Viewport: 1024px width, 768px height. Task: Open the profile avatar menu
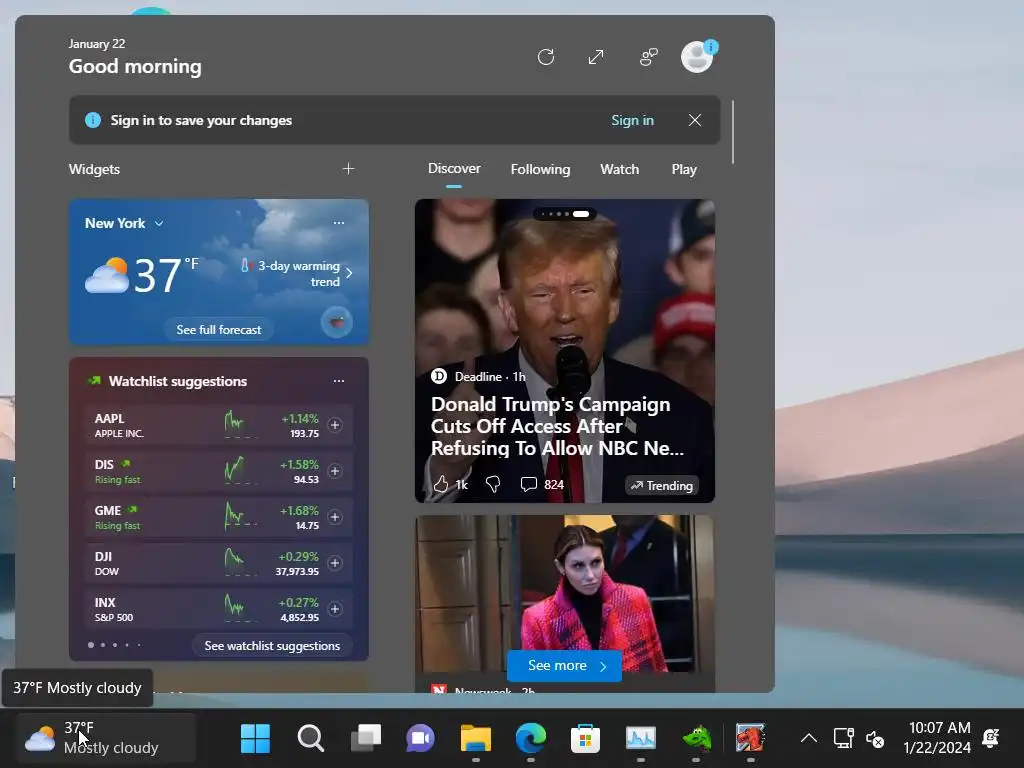pyautogui.click(x=697, y=57)
